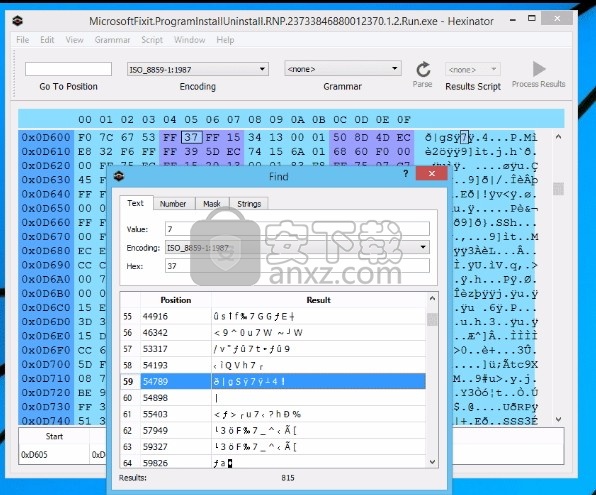The image size is (596, 495).
Task: Open the Grammar menu
Action: [x=113, y=40]
